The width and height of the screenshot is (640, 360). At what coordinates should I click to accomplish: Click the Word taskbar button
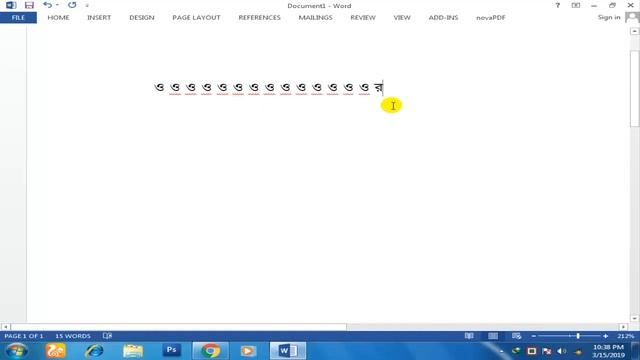pyautogui.click(x=288, y=351)
